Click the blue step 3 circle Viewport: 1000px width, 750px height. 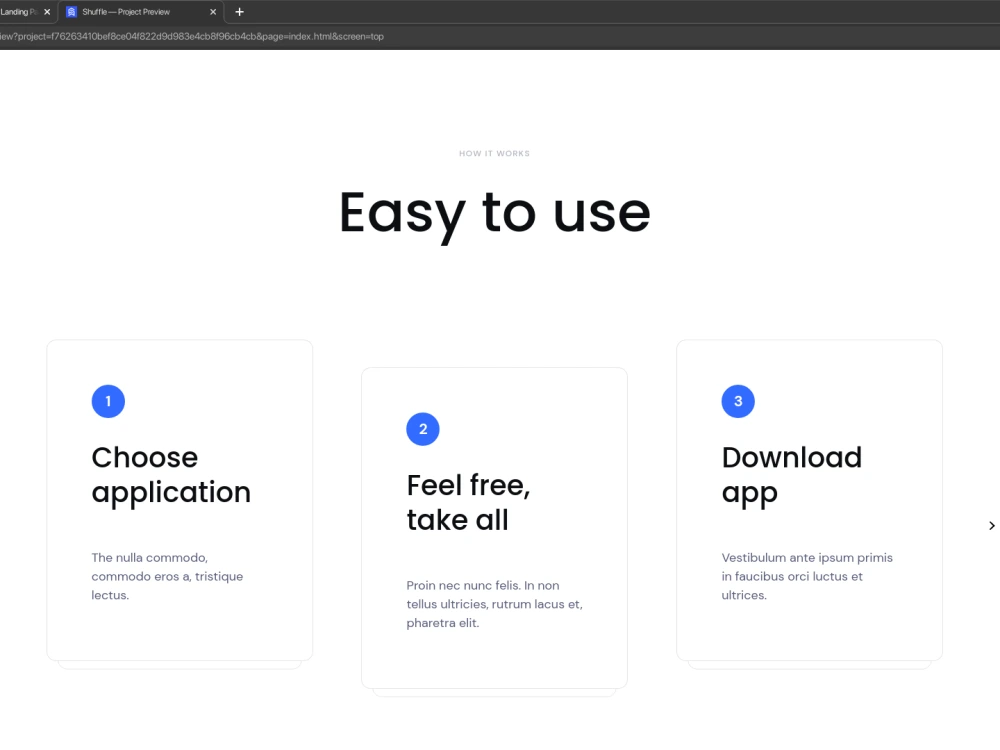pyautogui.click(x=738, y=401)
